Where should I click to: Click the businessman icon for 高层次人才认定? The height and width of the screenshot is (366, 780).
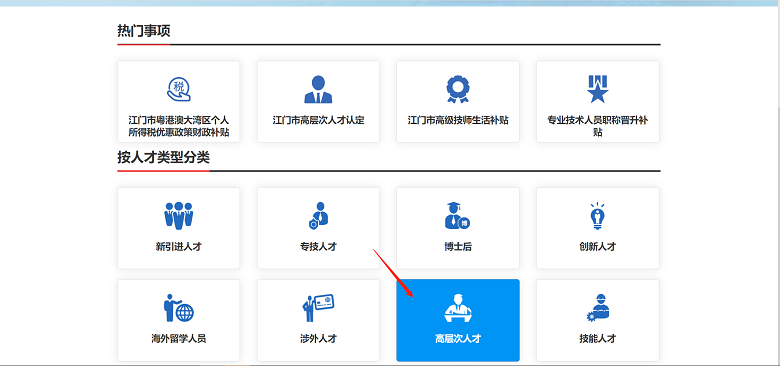tap(318, 90)
